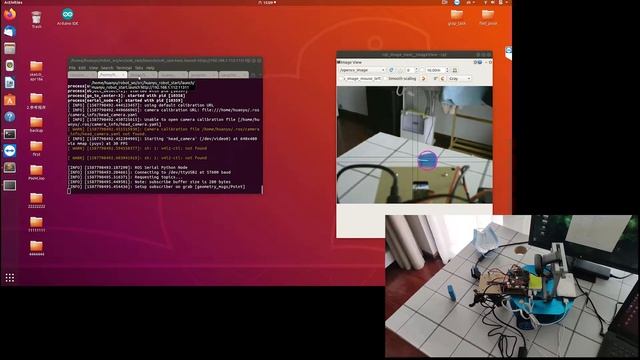Image resolution: width=640 pixels, height=360 pixels.
Task: Open the Gray color scheme dropdown
Action: (x=460, y=78)
